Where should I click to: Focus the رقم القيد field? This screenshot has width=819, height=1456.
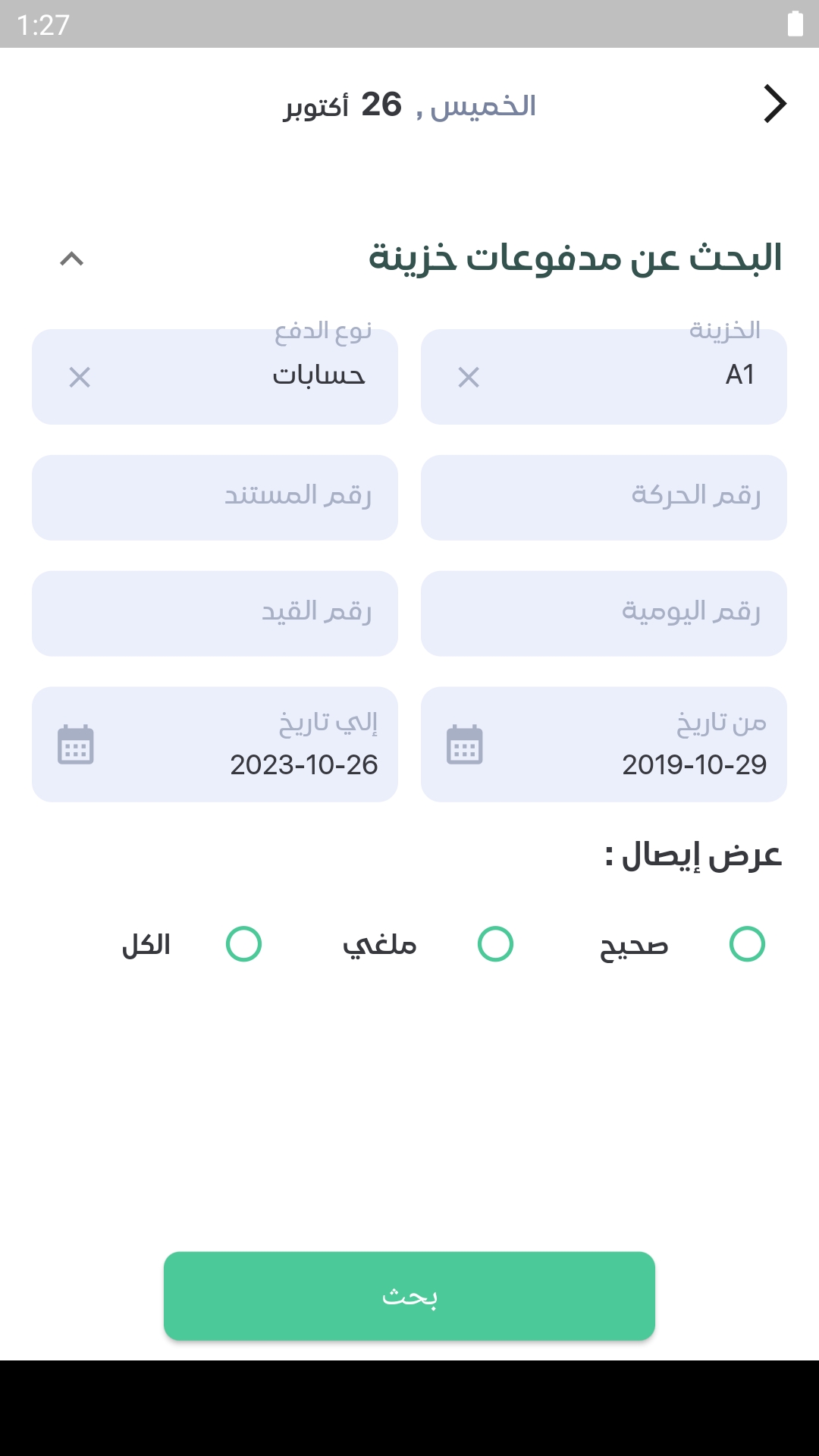[x=215, y=613]
